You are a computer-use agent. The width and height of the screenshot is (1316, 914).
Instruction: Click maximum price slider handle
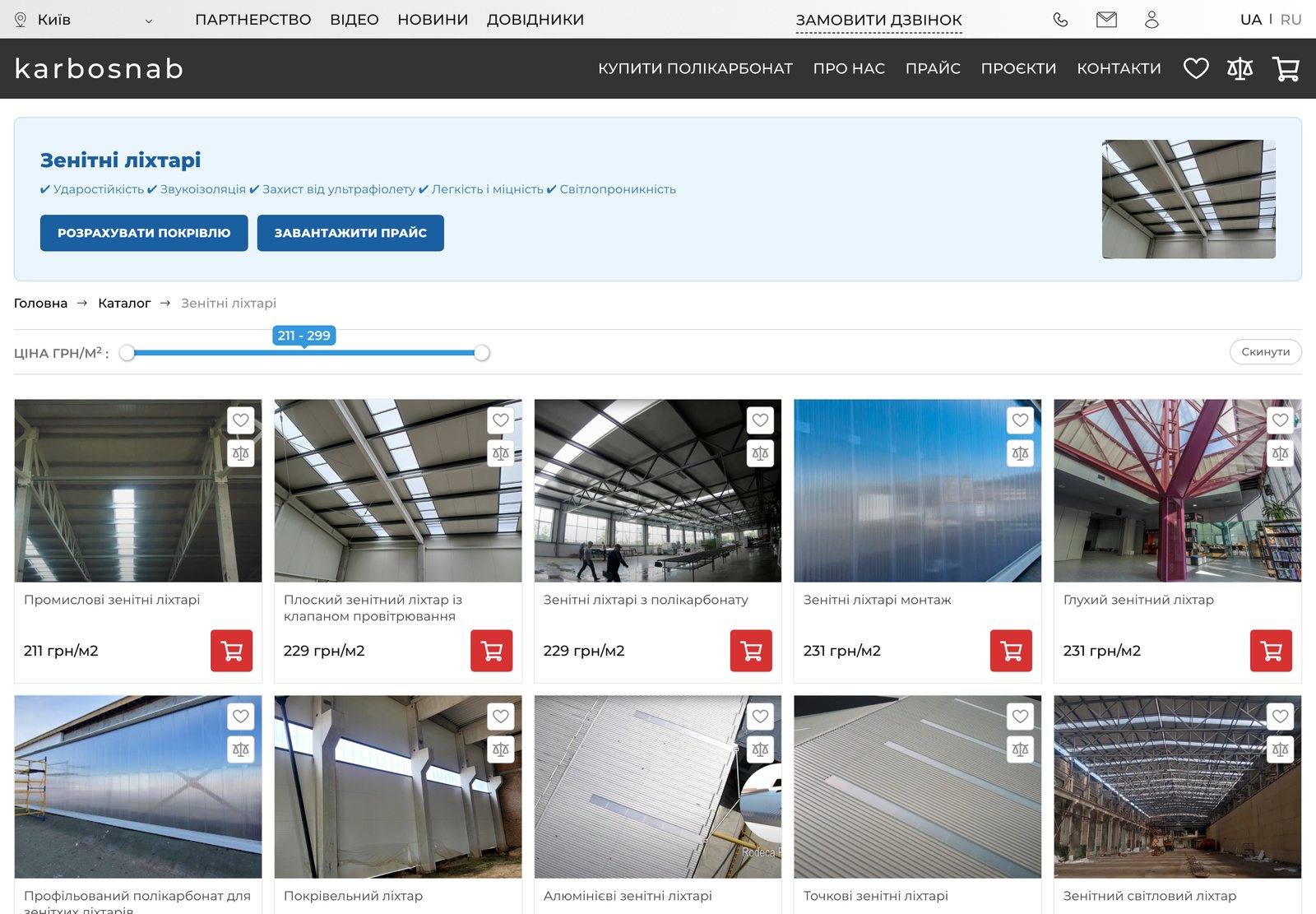point(482,353)
